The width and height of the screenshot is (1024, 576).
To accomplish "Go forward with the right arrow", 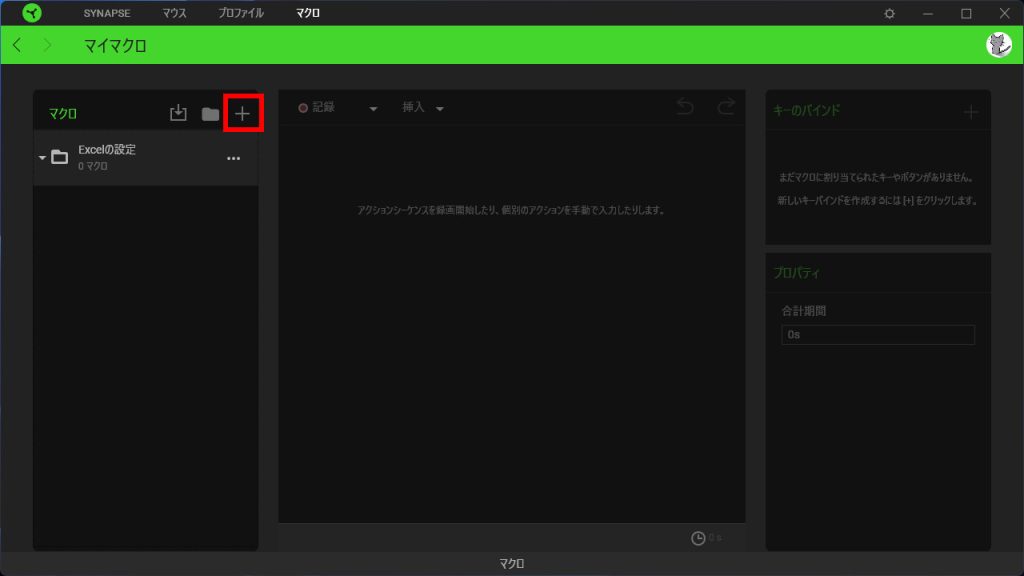I will [x=47, y=45].
